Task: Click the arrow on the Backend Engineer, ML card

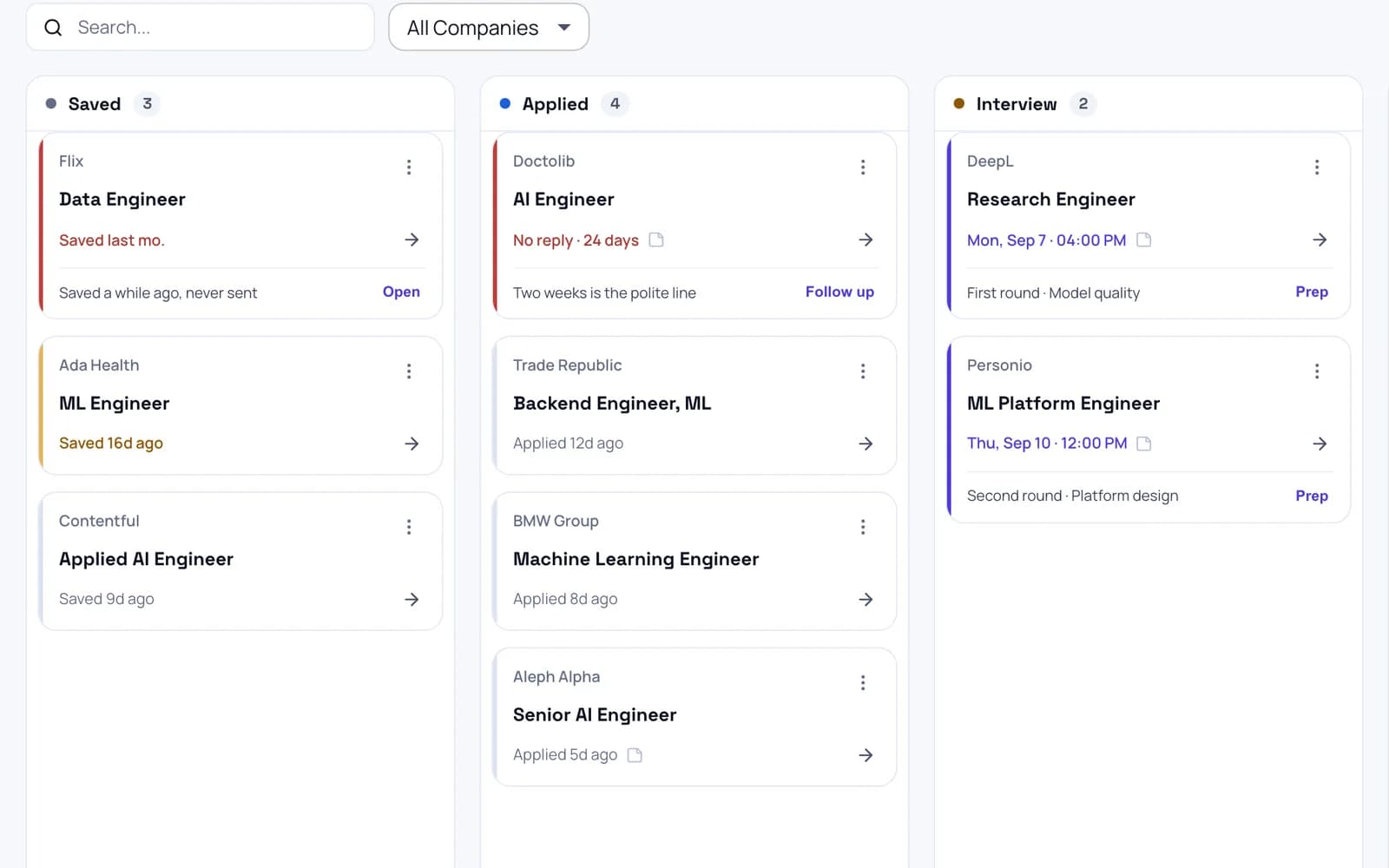Action: tap(866, 444)
